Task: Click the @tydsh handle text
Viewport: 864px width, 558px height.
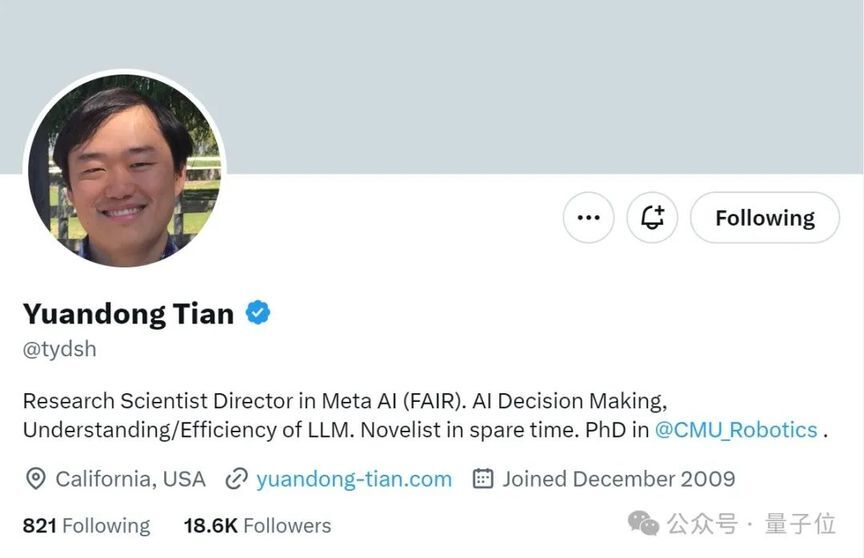Action: (x=60, y=349)
